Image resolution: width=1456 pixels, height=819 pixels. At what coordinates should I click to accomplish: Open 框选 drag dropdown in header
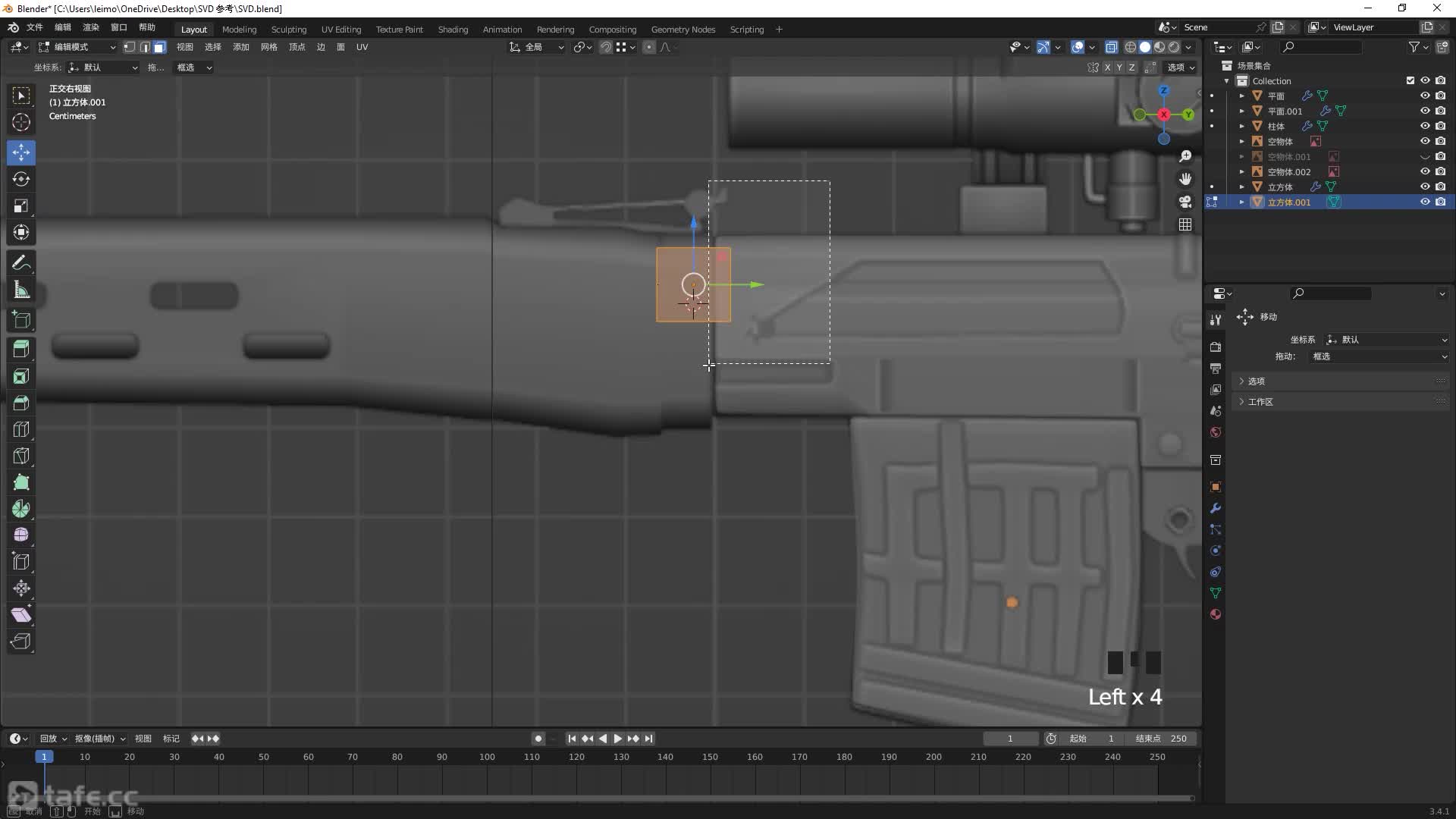(x=193, y=67)
